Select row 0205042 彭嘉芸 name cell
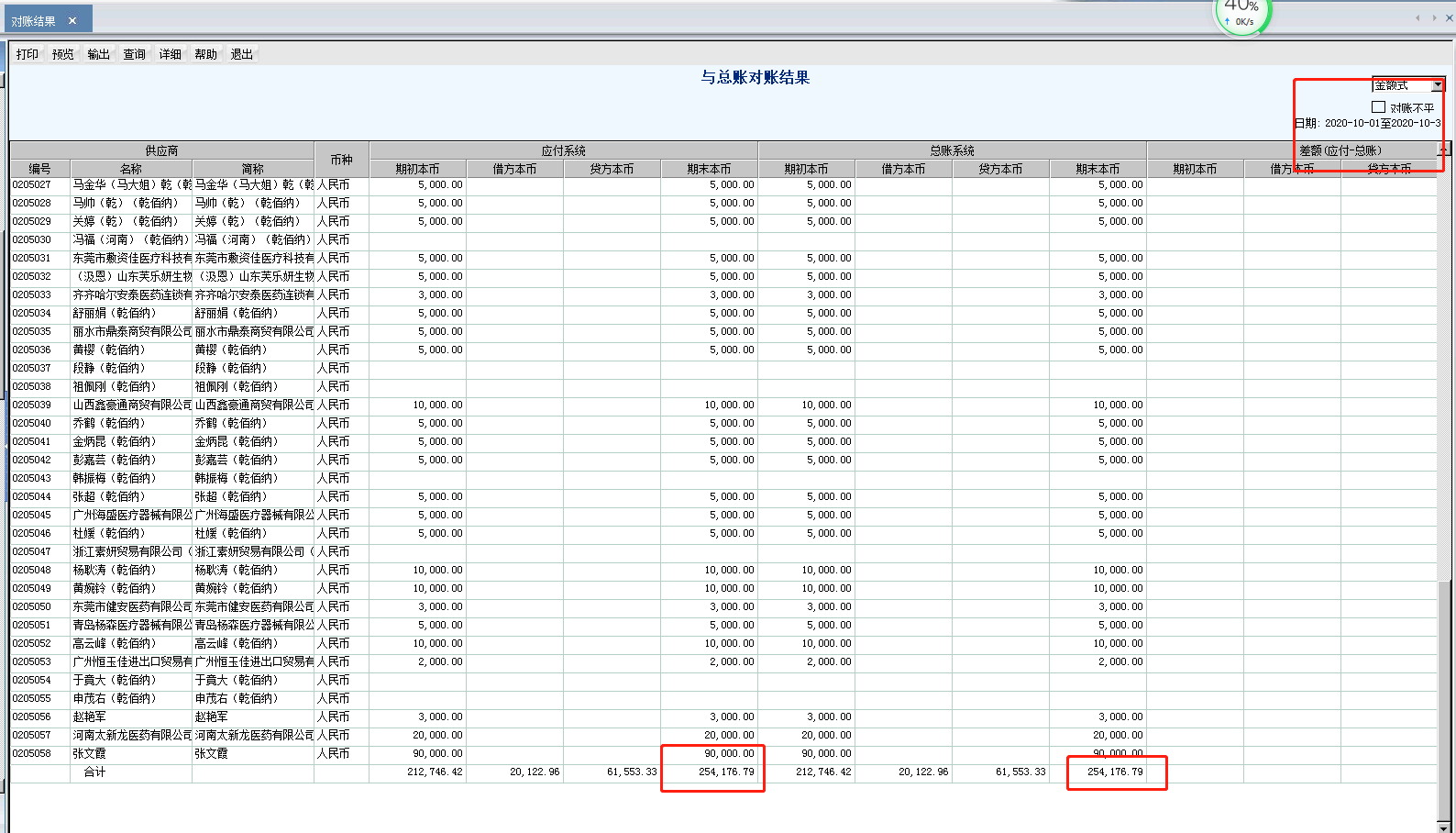The image size is (1456, 833). click(x=131, y=460)
